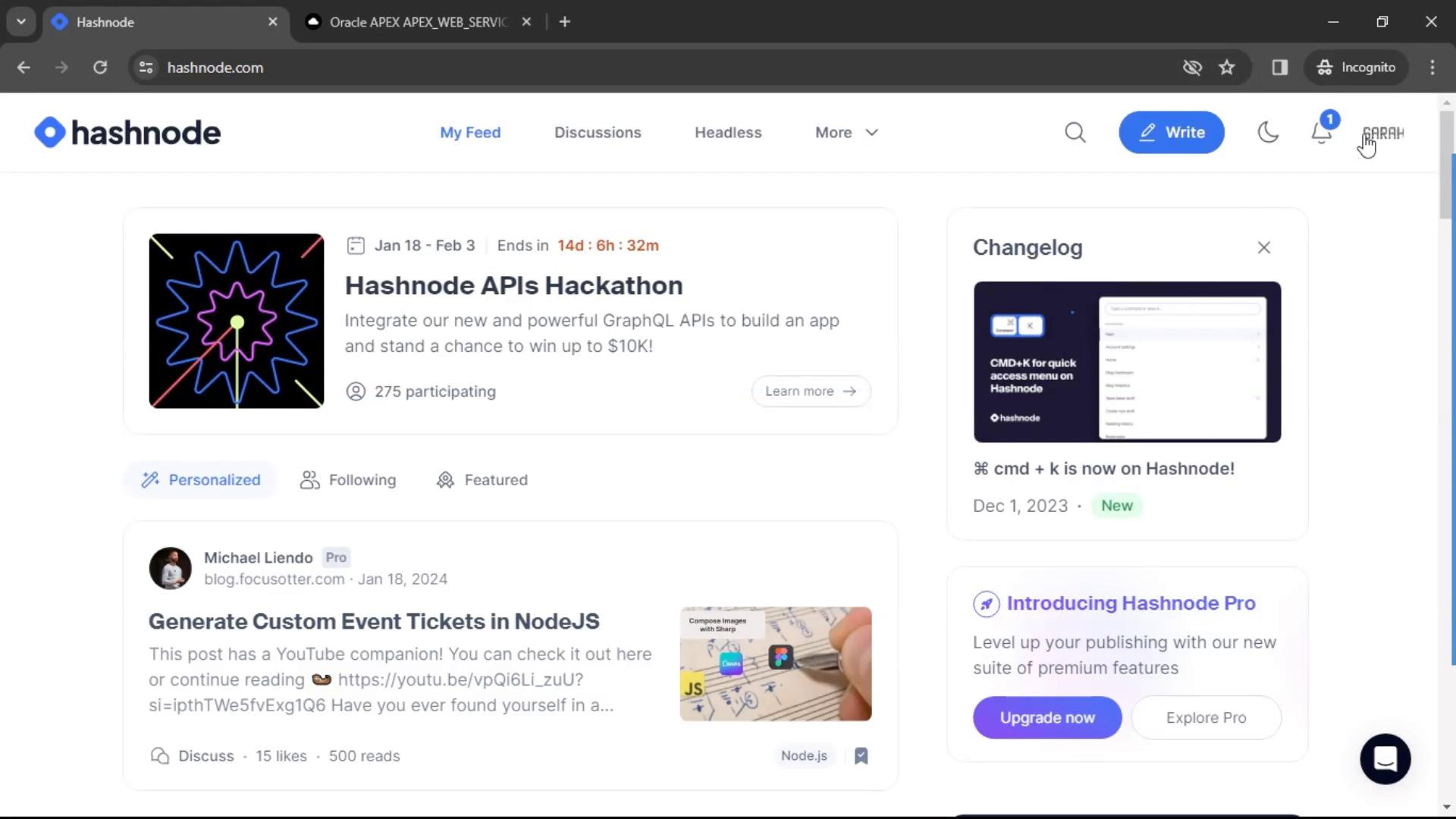This screenshot has width=1456, height=819.
Task: Click Upgrade now for Hashnode Pro
Action: point(1047,717)
